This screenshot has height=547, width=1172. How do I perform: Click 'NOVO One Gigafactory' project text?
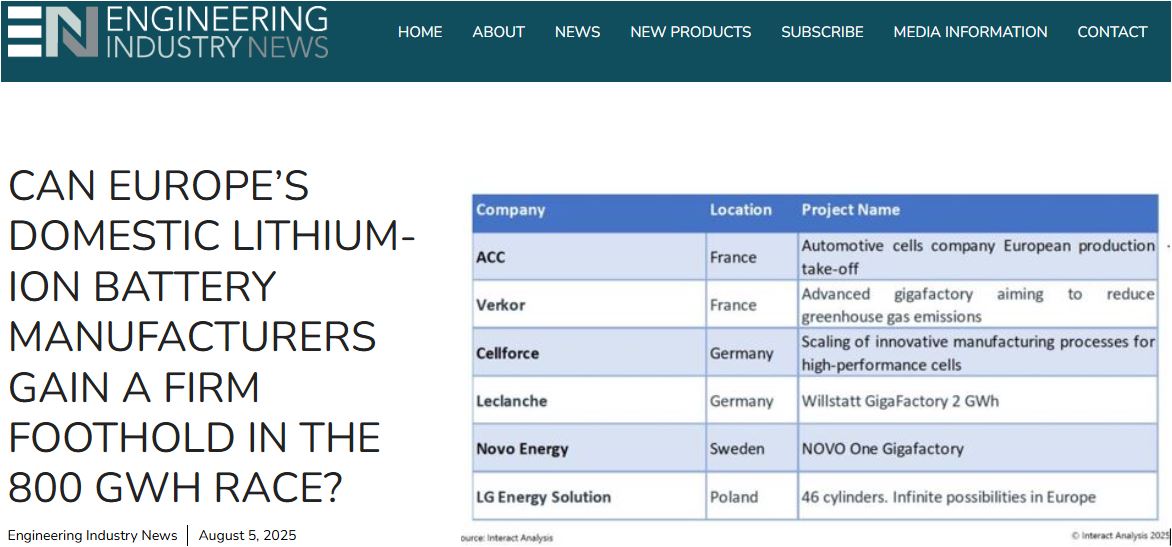(882, 448)
